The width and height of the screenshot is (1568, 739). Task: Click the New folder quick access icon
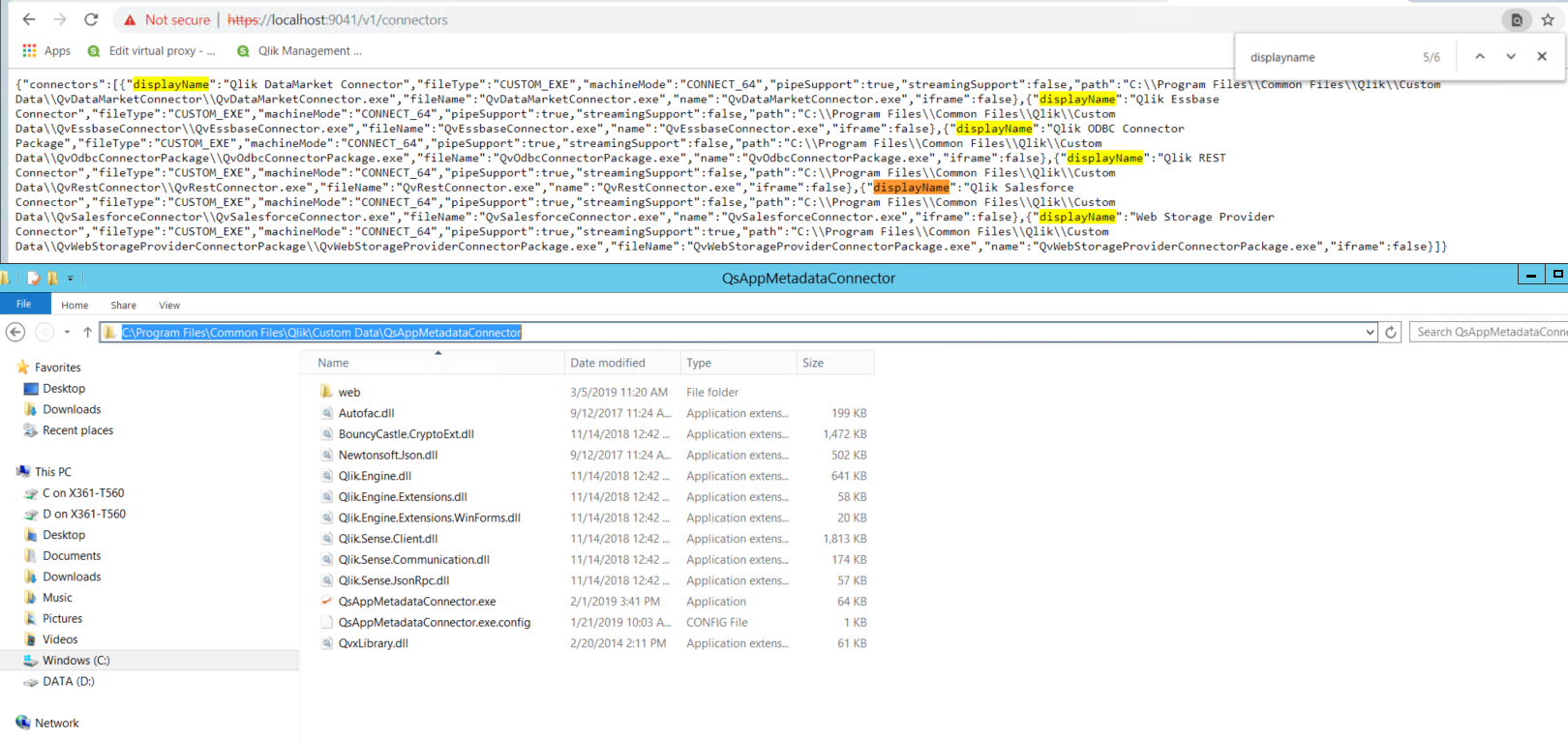click(52, 279)
